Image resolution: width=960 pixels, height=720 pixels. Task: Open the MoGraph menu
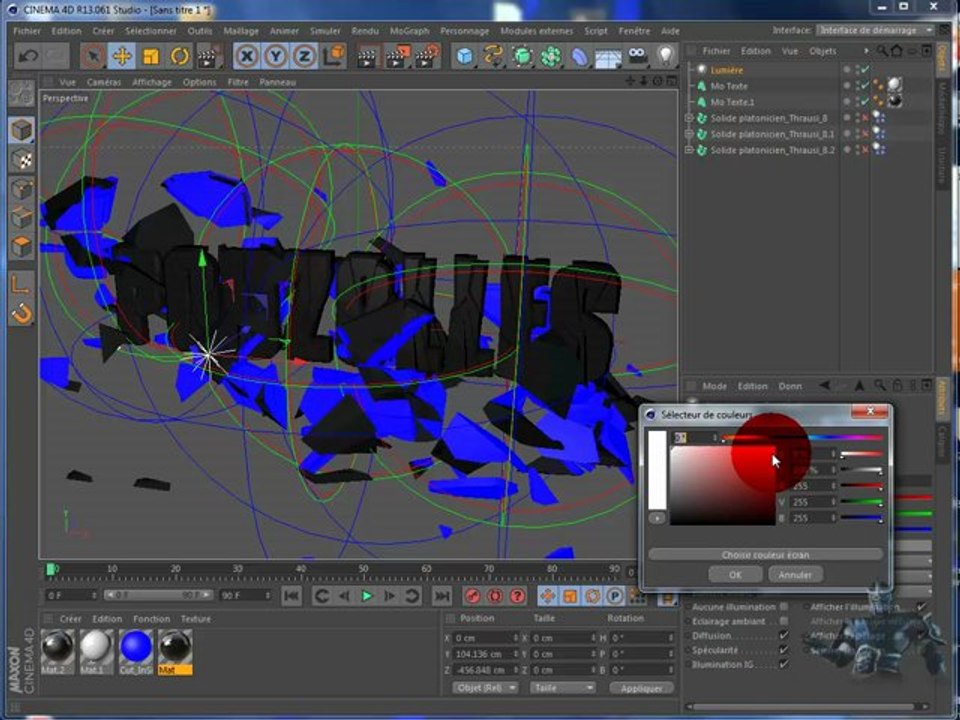[410, 31]
